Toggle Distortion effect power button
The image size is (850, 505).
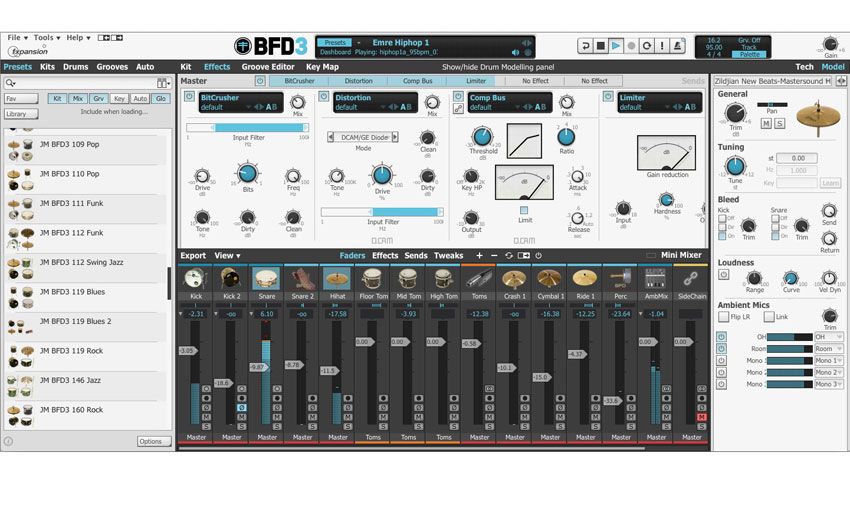[324, 96]
